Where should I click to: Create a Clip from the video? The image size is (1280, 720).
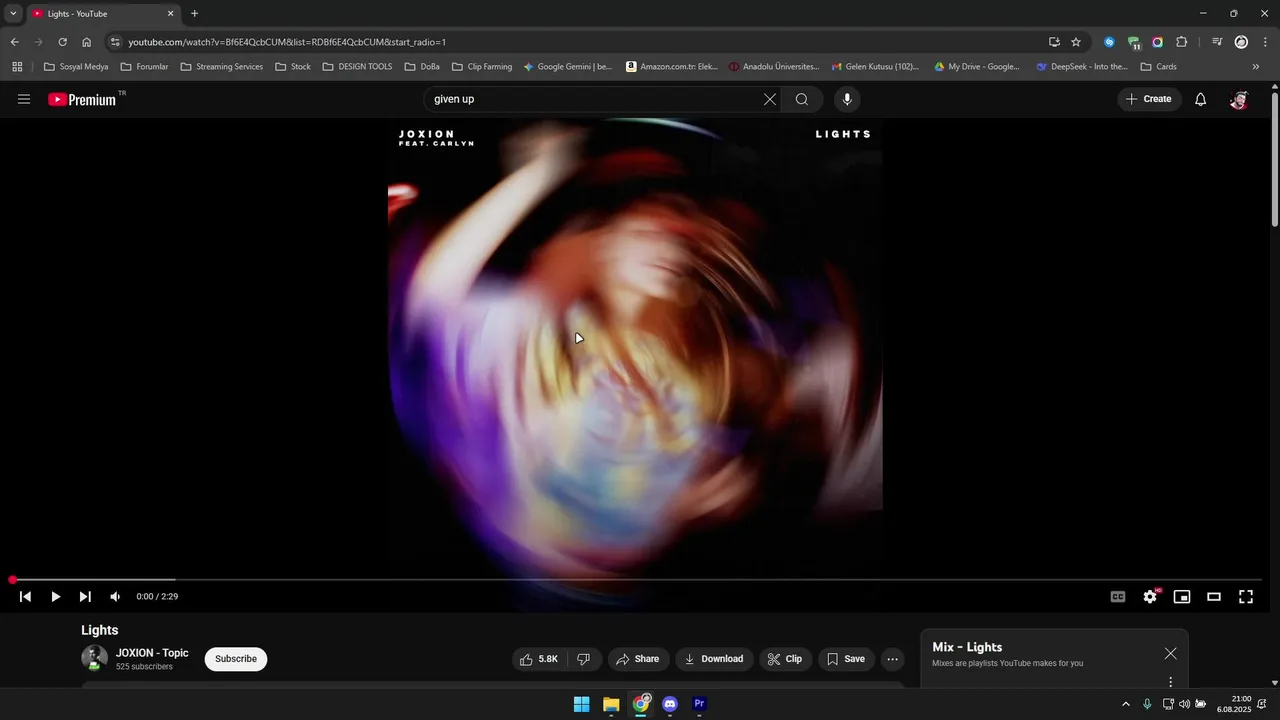click(785, 659)
